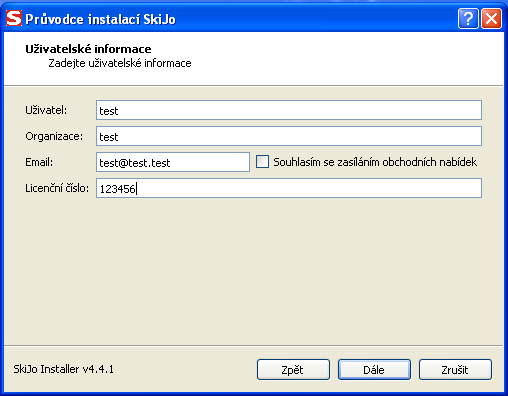The width and height of the screenshot is (508, 396).
Task: Open the help question mark button
Action: tap(468, 19)
